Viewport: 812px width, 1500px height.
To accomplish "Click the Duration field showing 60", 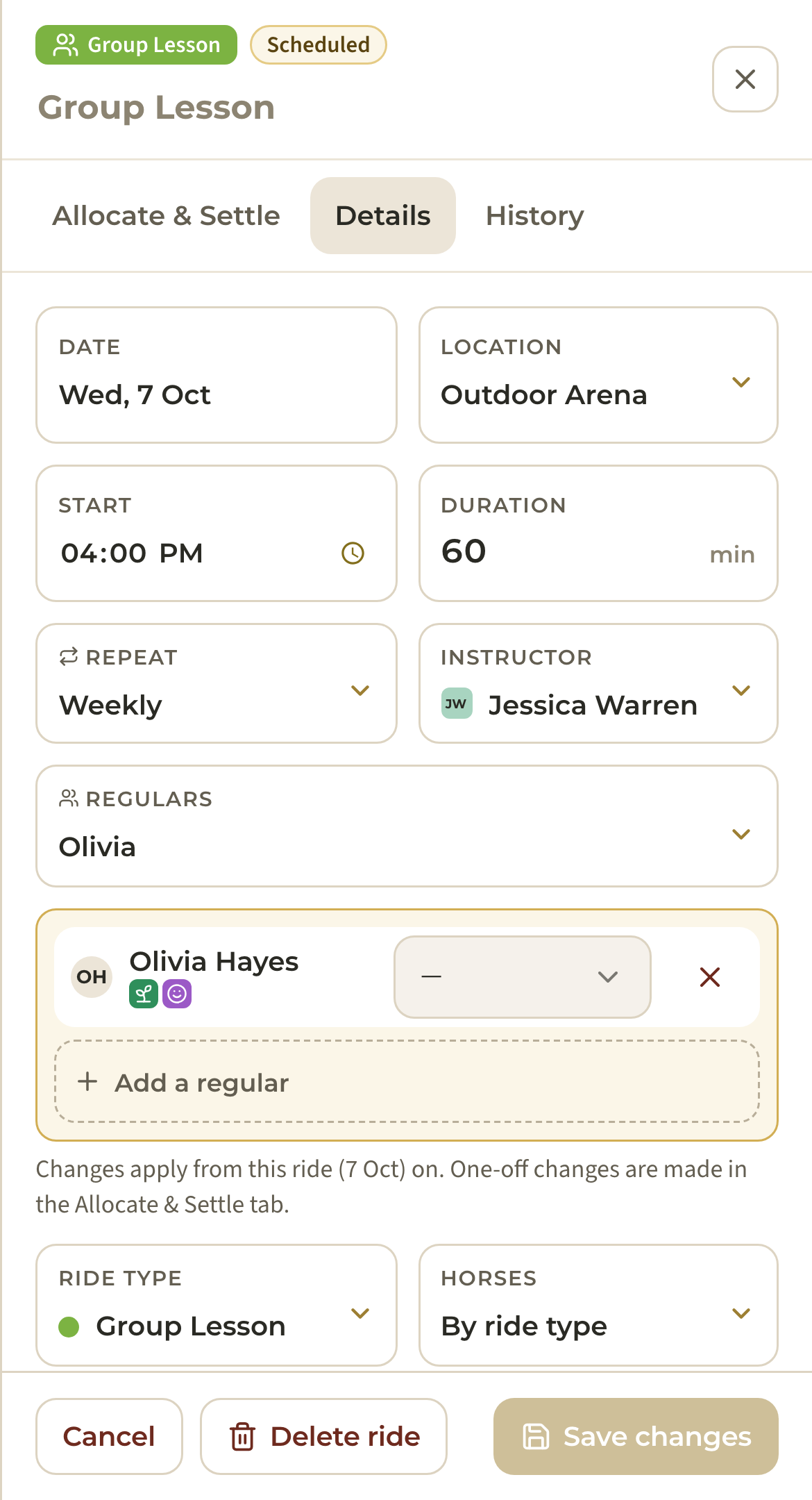I will point(598,533).
